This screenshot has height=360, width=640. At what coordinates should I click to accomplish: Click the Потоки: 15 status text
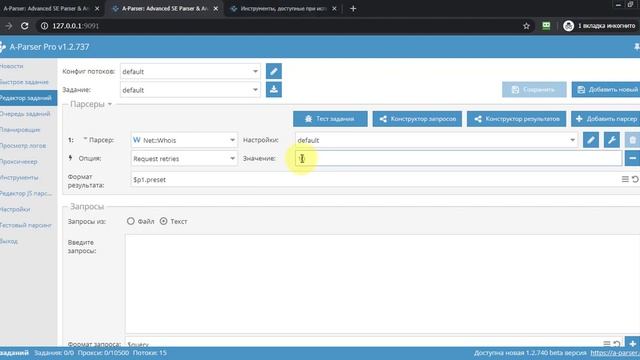150,353
